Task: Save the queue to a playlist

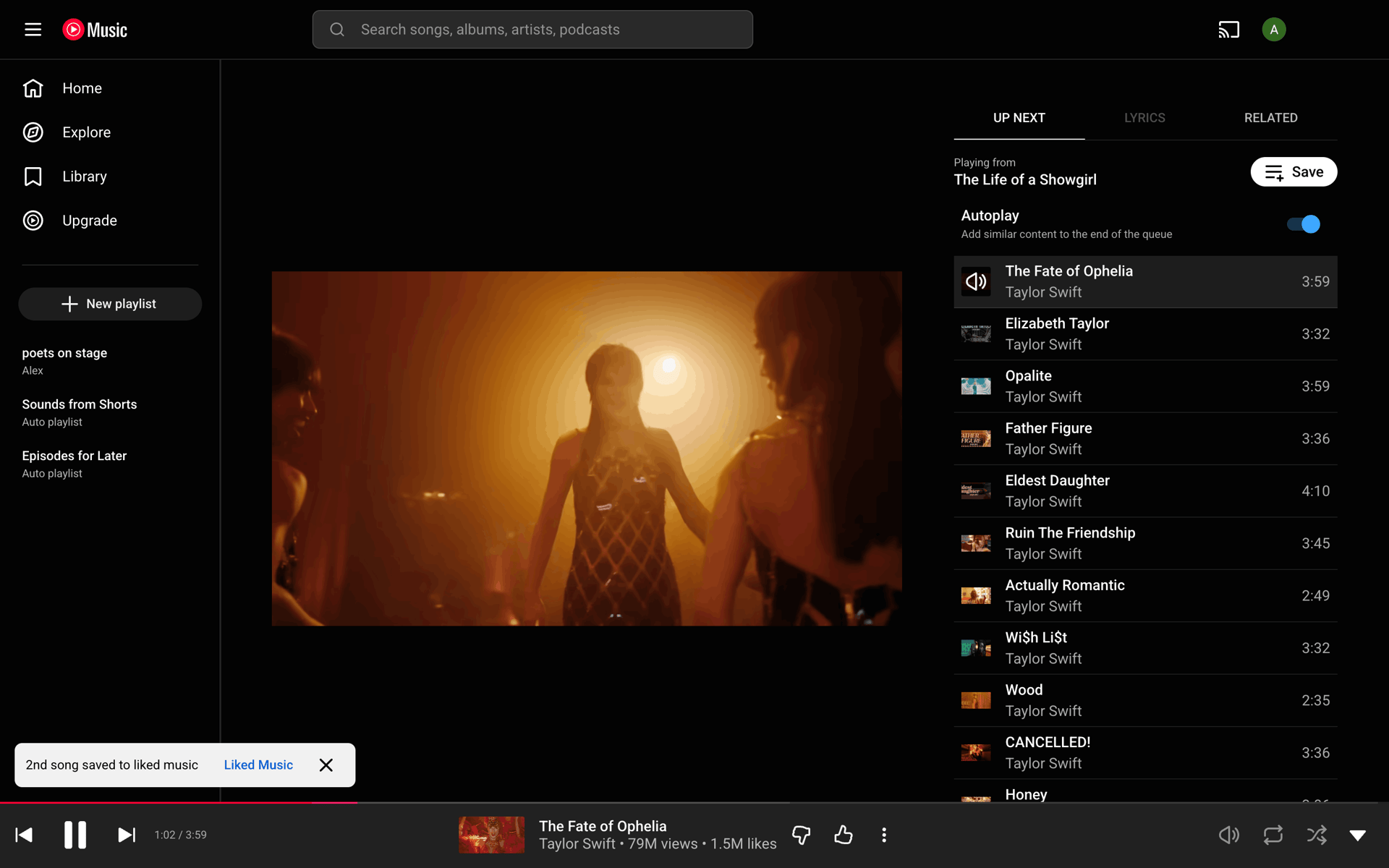Action: click(x=1294, y=172)
